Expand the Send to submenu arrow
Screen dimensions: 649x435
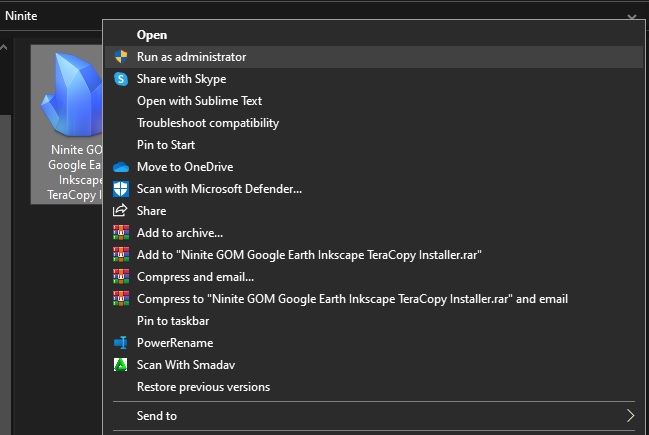tap(630, 415)
